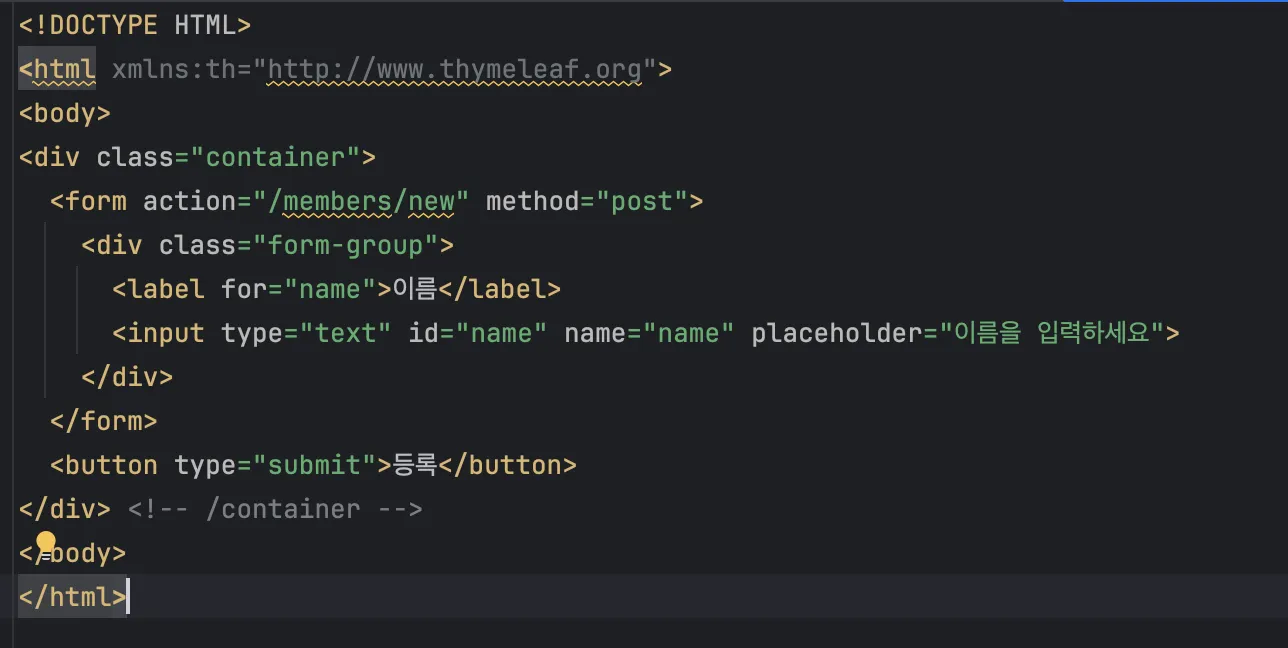Click the closing form tag
Image resolution: width=1288 pixels, height=648 pixels.
[104, 421]
